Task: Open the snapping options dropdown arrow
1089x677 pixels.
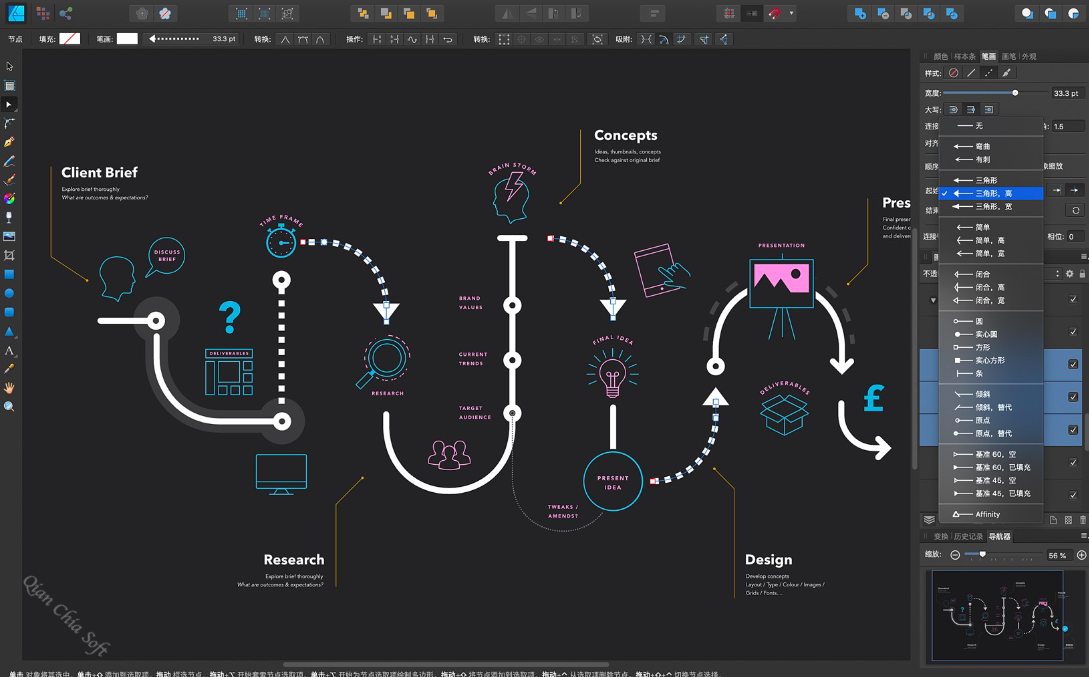Action: pos(791,13)
